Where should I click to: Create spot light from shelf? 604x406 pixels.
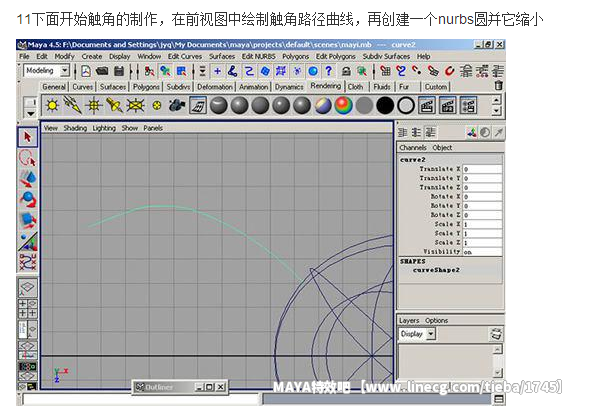tap(114, 105)
